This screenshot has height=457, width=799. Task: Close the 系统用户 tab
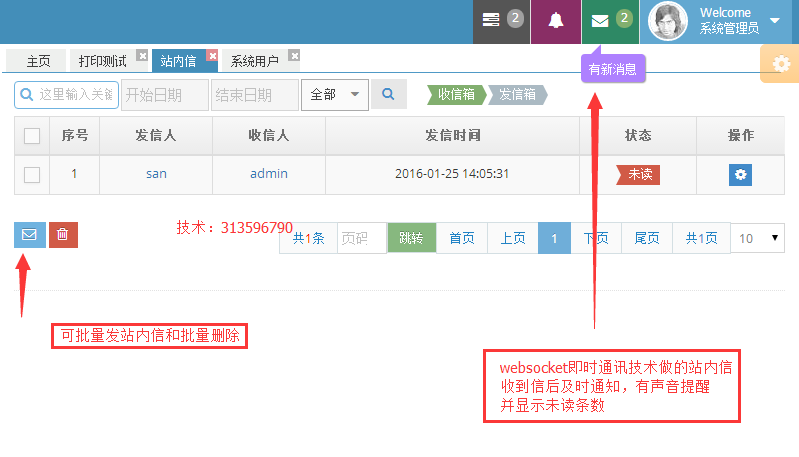294,56
